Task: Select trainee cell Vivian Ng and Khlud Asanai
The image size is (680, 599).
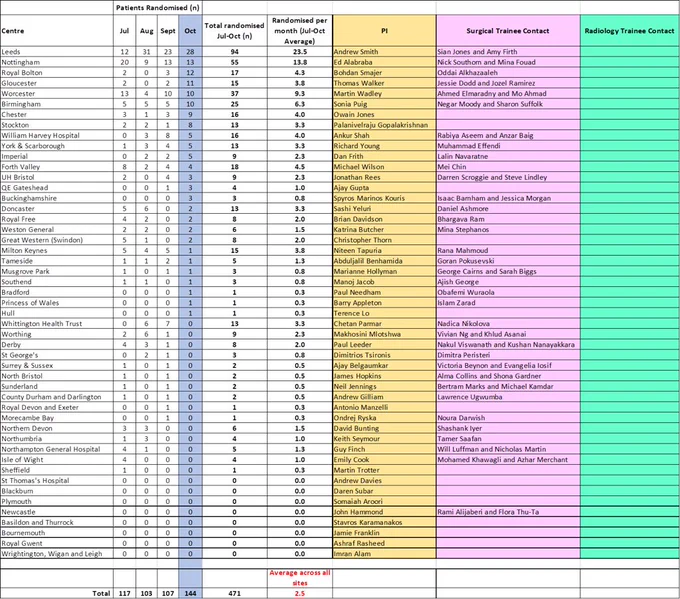Action: pyautogui.click(x=508, y=334)
